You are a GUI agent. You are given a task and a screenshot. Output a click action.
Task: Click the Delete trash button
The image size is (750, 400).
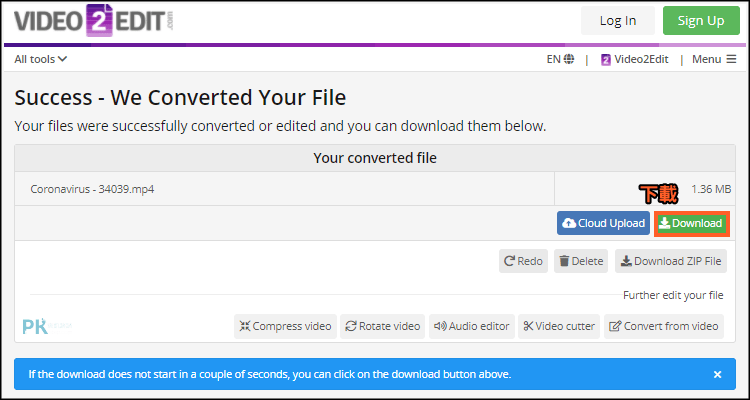tap(581, 261)
